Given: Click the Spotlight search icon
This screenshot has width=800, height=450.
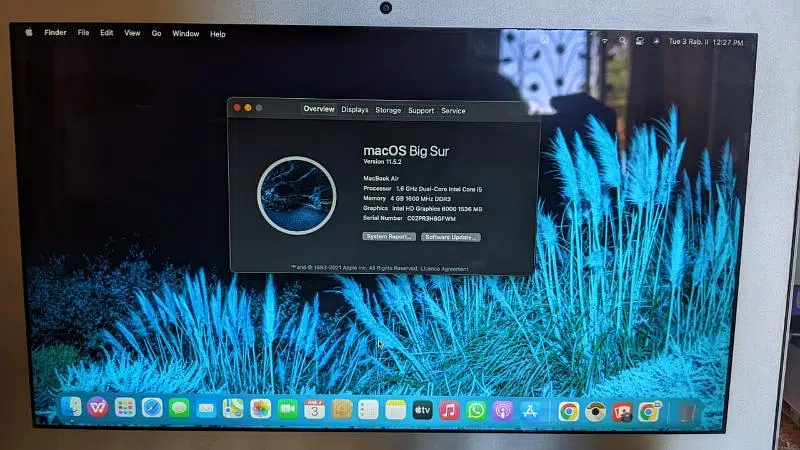Looking at the screenshot, I should [x=622, y=41].
